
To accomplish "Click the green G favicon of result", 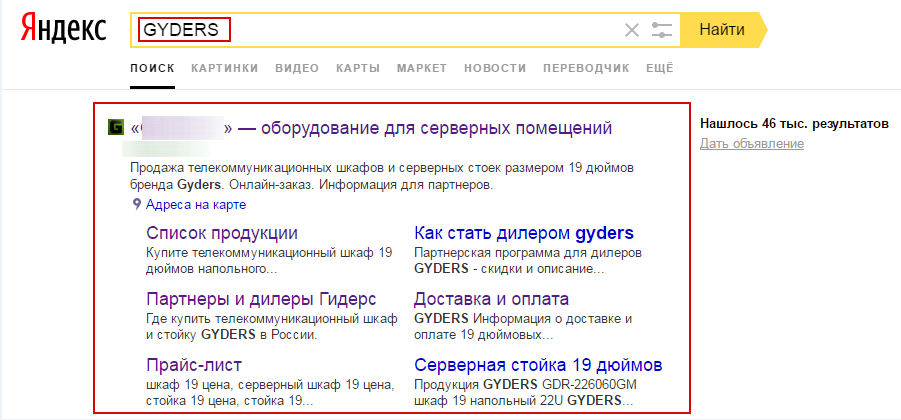I will (115, 128).
